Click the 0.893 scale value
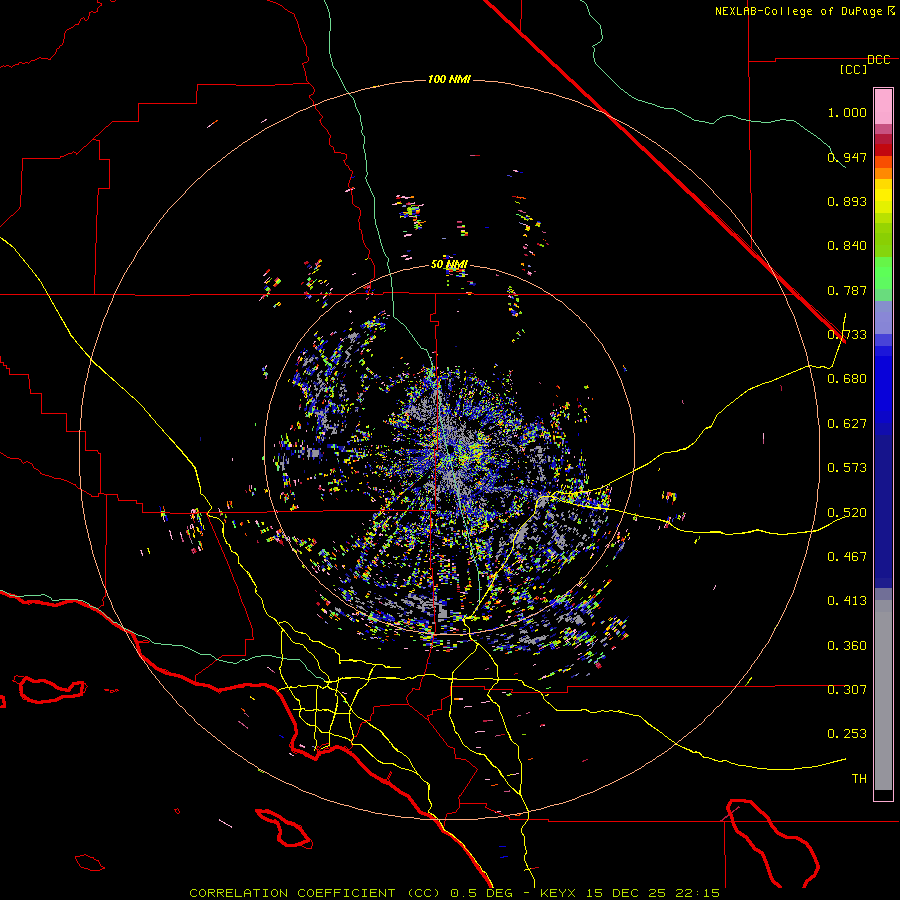Image resolution: width=900 pixels, height=900 pixels. [x=847, y=201]
